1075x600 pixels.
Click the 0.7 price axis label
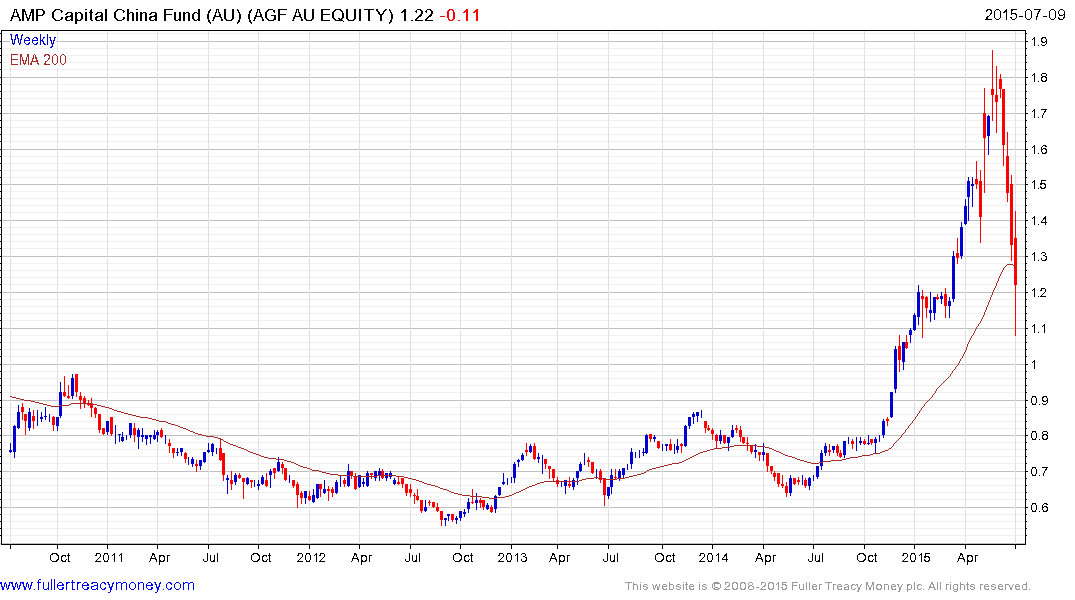click(x=1039, y=472)
